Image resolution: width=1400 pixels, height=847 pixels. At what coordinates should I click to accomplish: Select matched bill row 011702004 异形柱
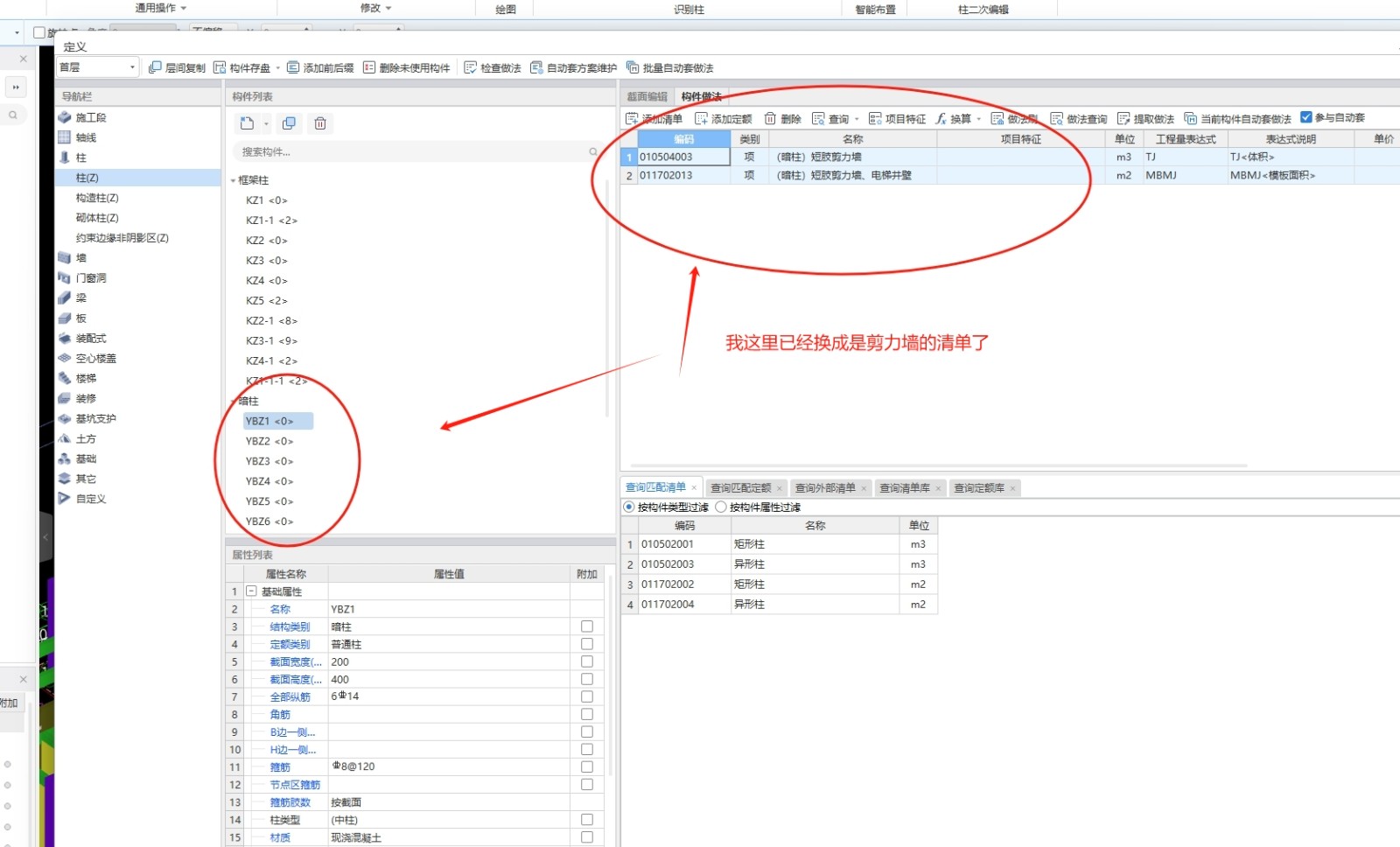[x=779, y=605]
